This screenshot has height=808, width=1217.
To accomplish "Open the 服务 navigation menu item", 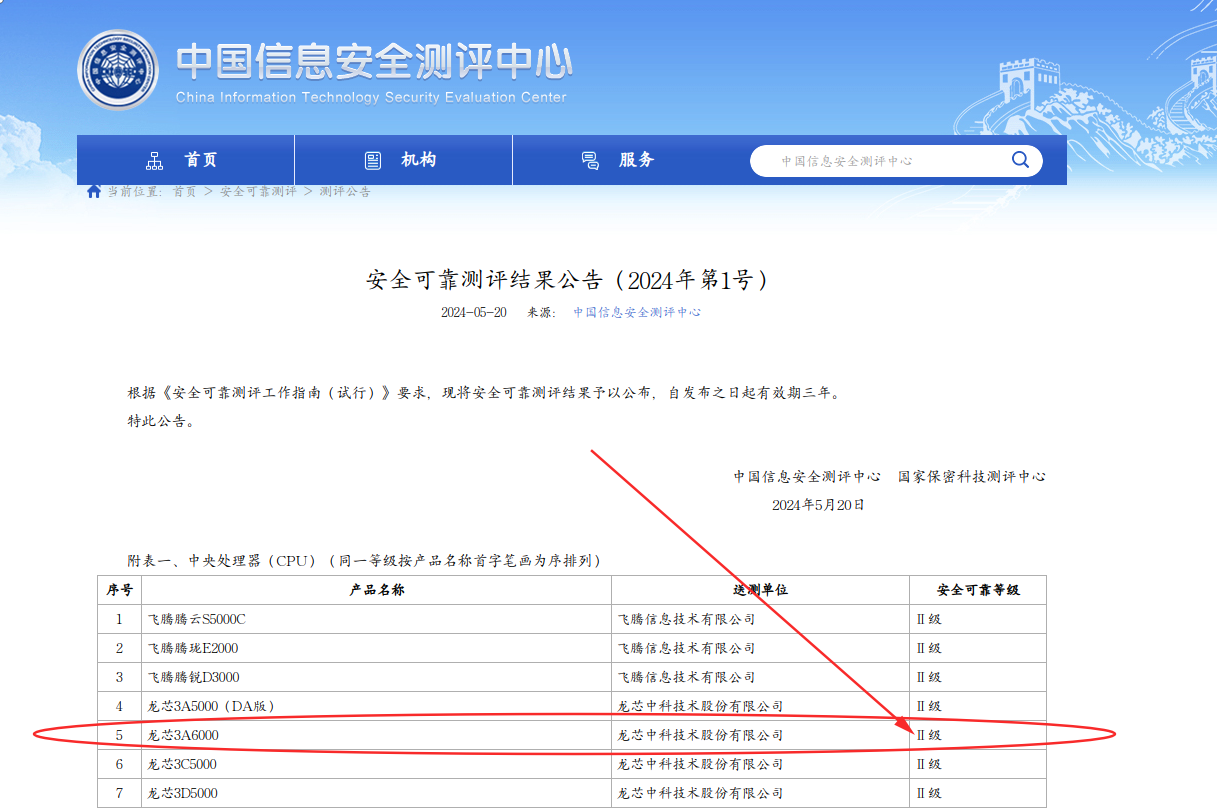I will point(621,160).
